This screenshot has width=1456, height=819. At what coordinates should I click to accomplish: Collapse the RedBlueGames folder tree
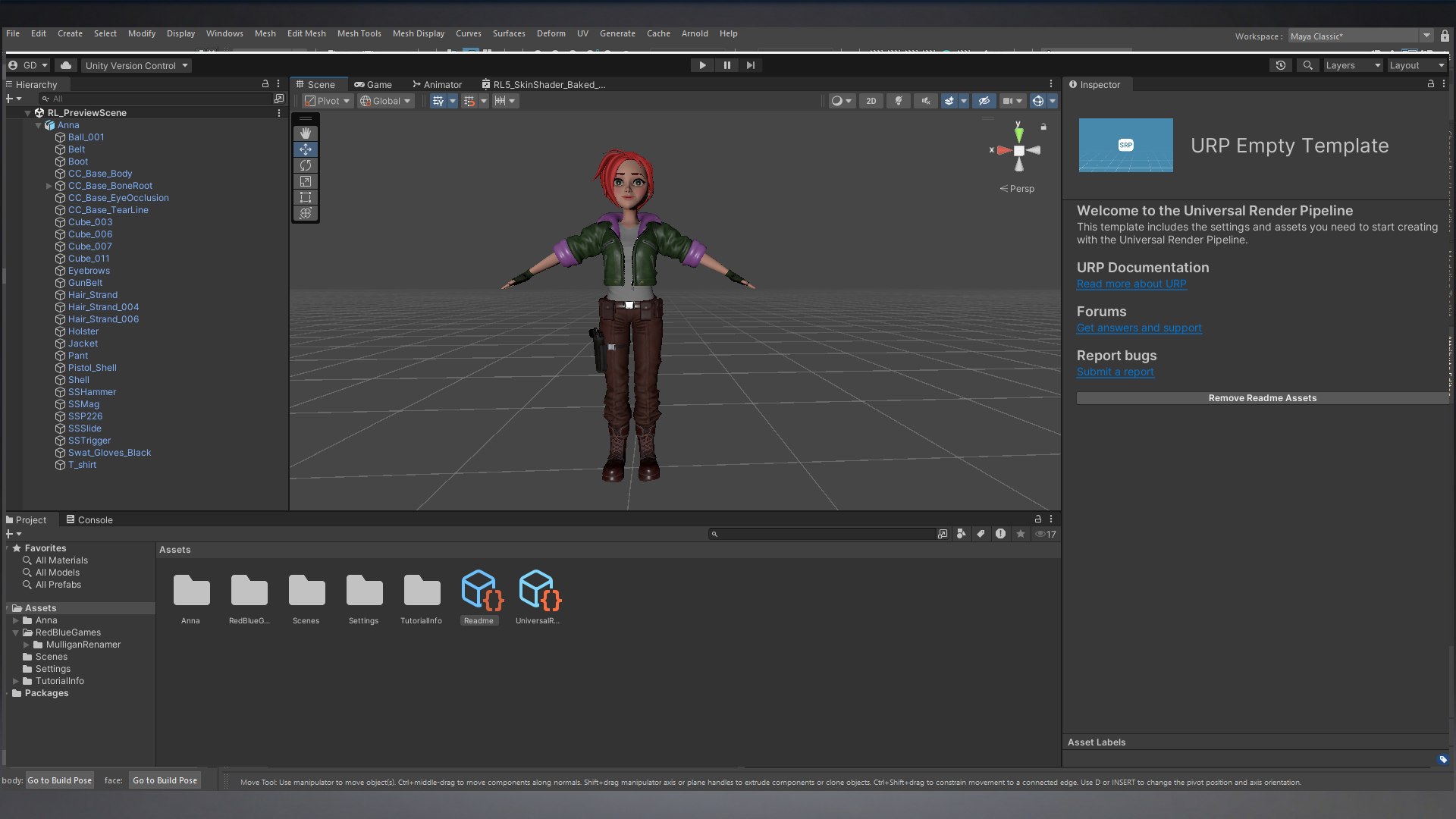(x=15, y=632)
